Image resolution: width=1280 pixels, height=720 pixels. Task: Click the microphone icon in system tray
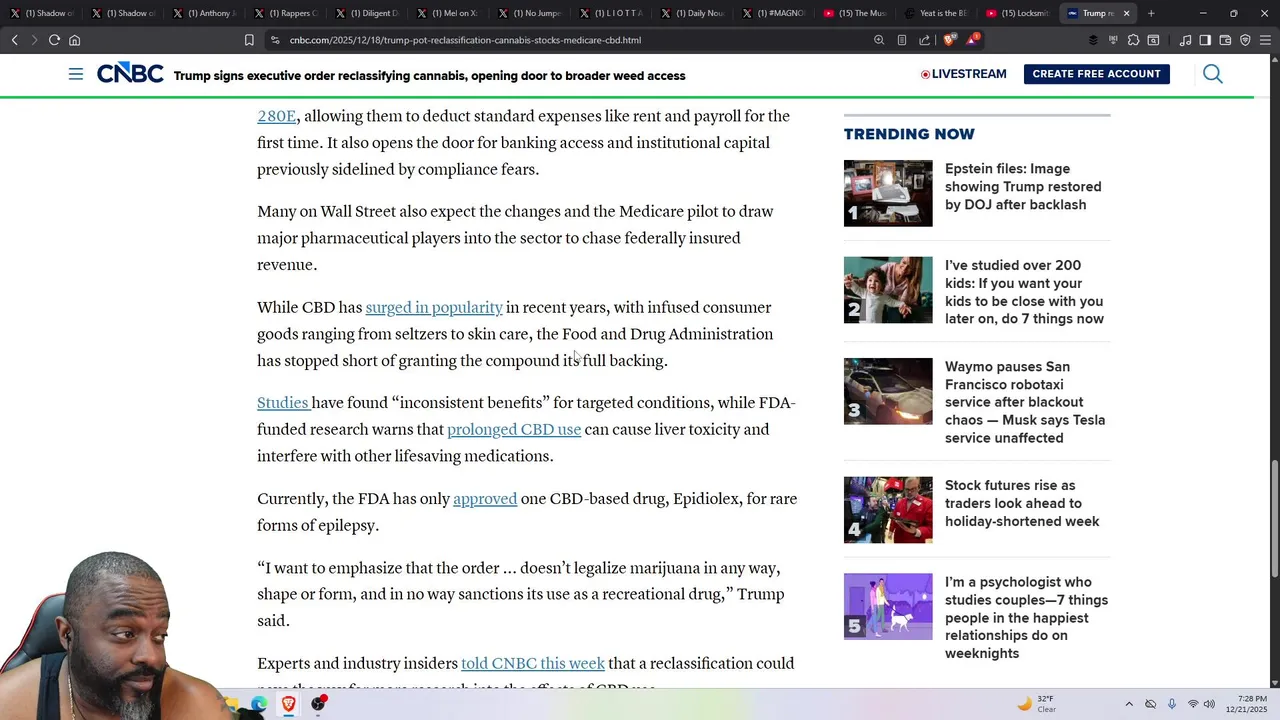point(1172,704)
